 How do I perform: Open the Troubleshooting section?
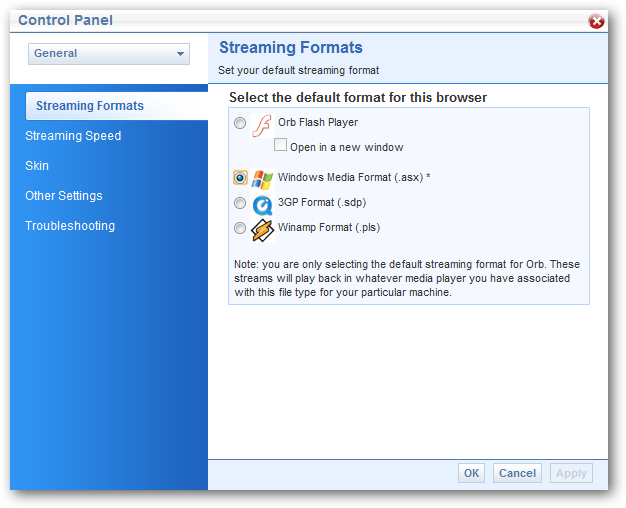point(70,226)
